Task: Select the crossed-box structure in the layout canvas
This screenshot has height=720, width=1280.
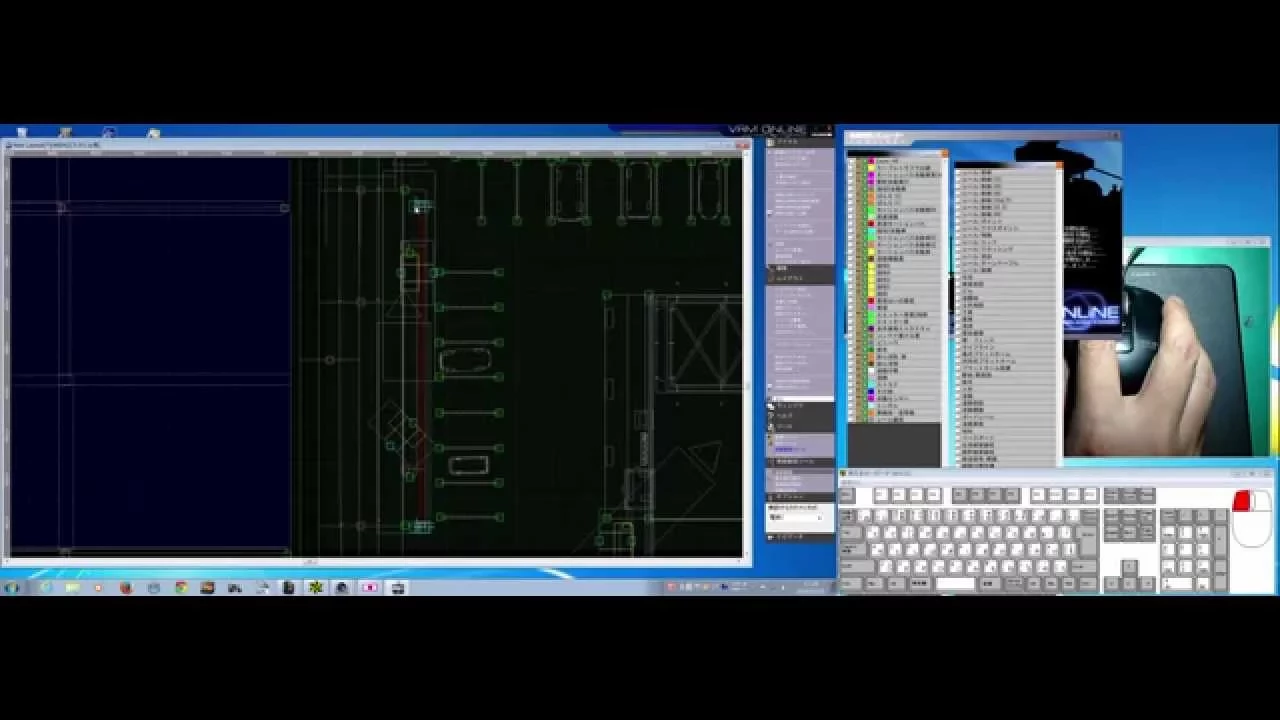Action: pyautogui.click(x=705, y=345)
